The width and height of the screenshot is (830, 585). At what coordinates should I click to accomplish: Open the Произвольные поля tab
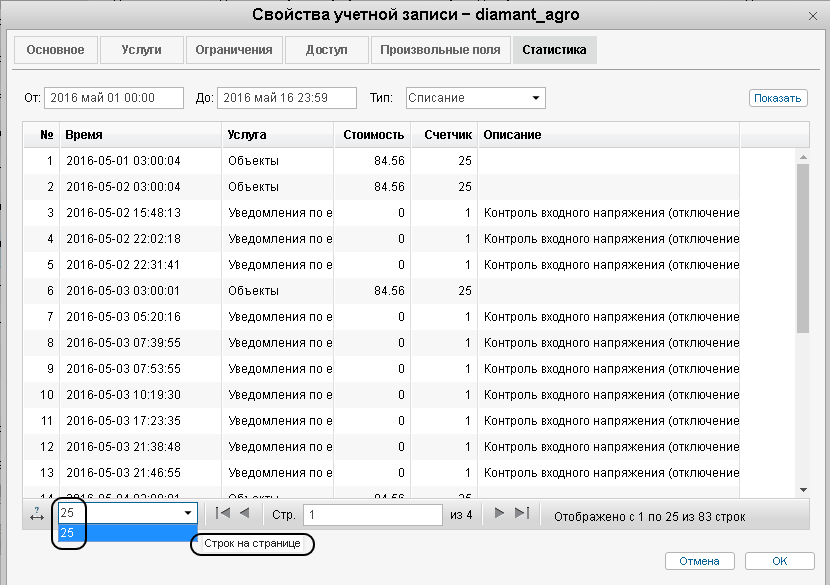440,50
